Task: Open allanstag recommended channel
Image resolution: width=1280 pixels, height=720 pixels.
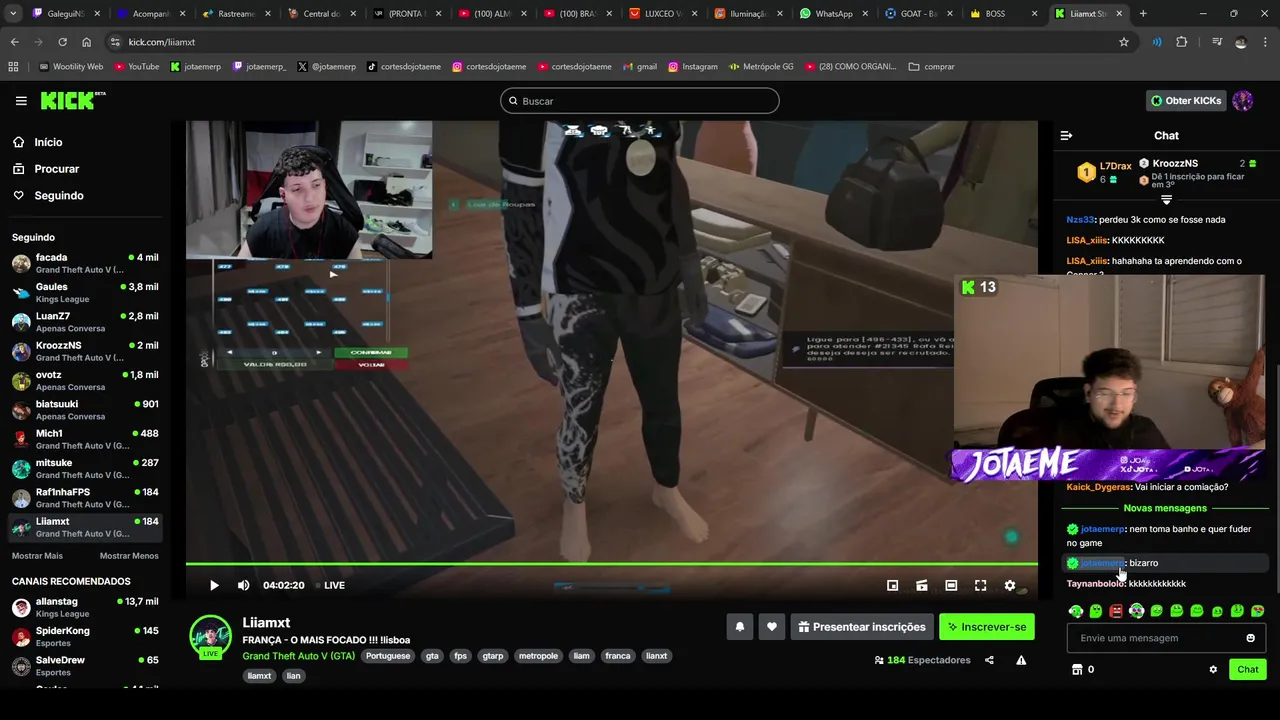Action: point(85,608)
